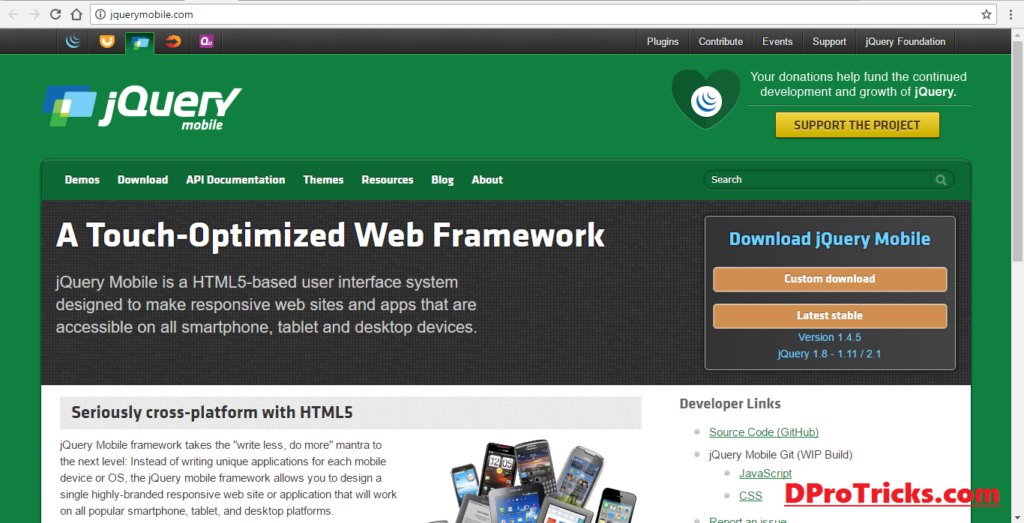
Task: Go to the browser home page icon
Action: [x=76, y=14]
